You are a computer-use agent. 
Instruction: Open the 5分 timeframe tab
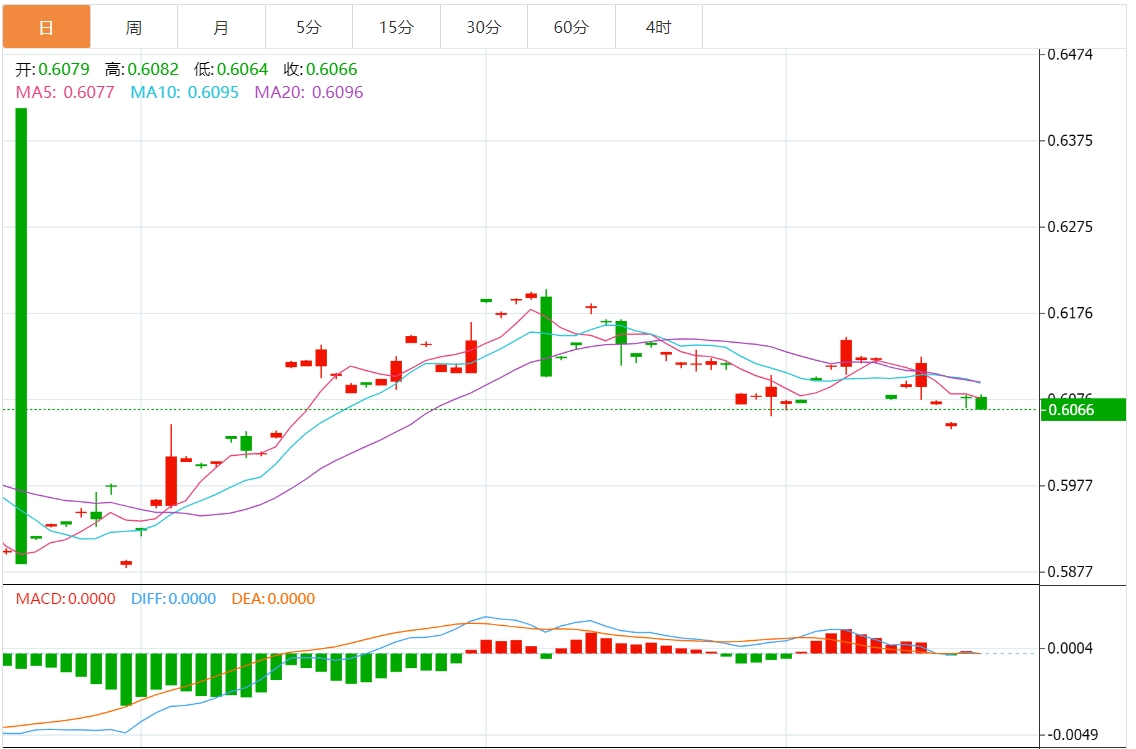[309, 27]
